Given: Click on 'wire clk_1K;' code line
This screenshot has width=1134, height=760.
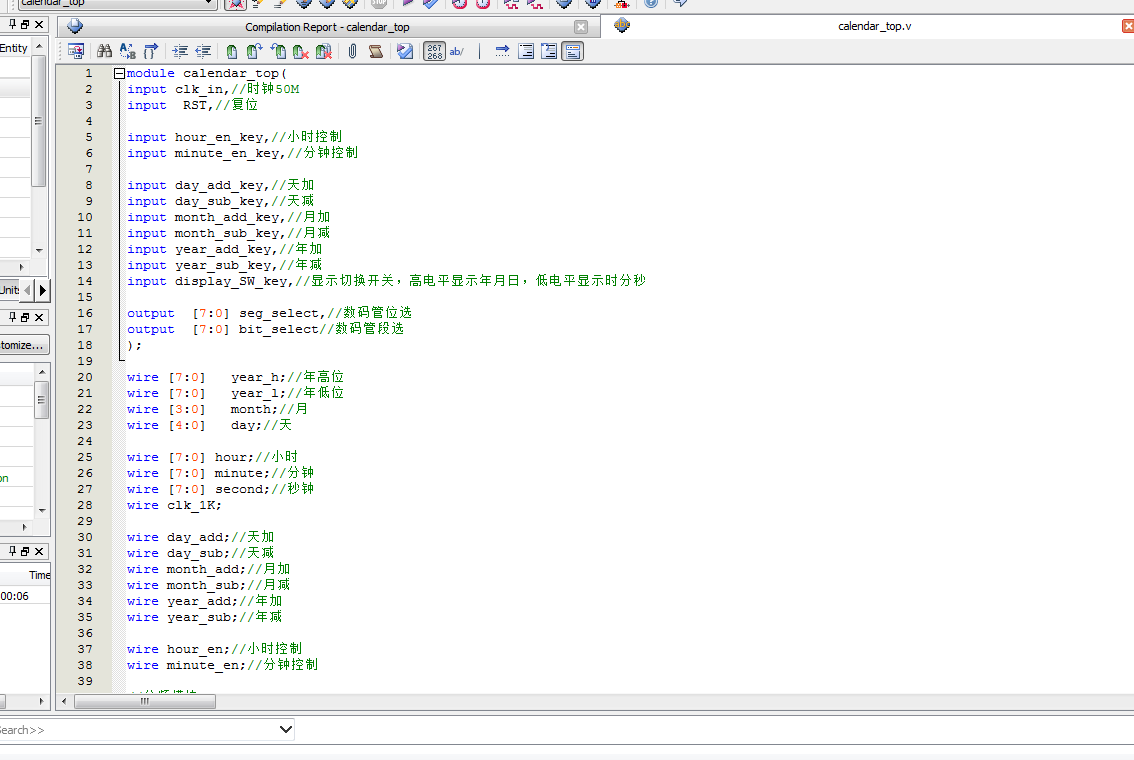Looking at the screenshot, I should point(174,505).
